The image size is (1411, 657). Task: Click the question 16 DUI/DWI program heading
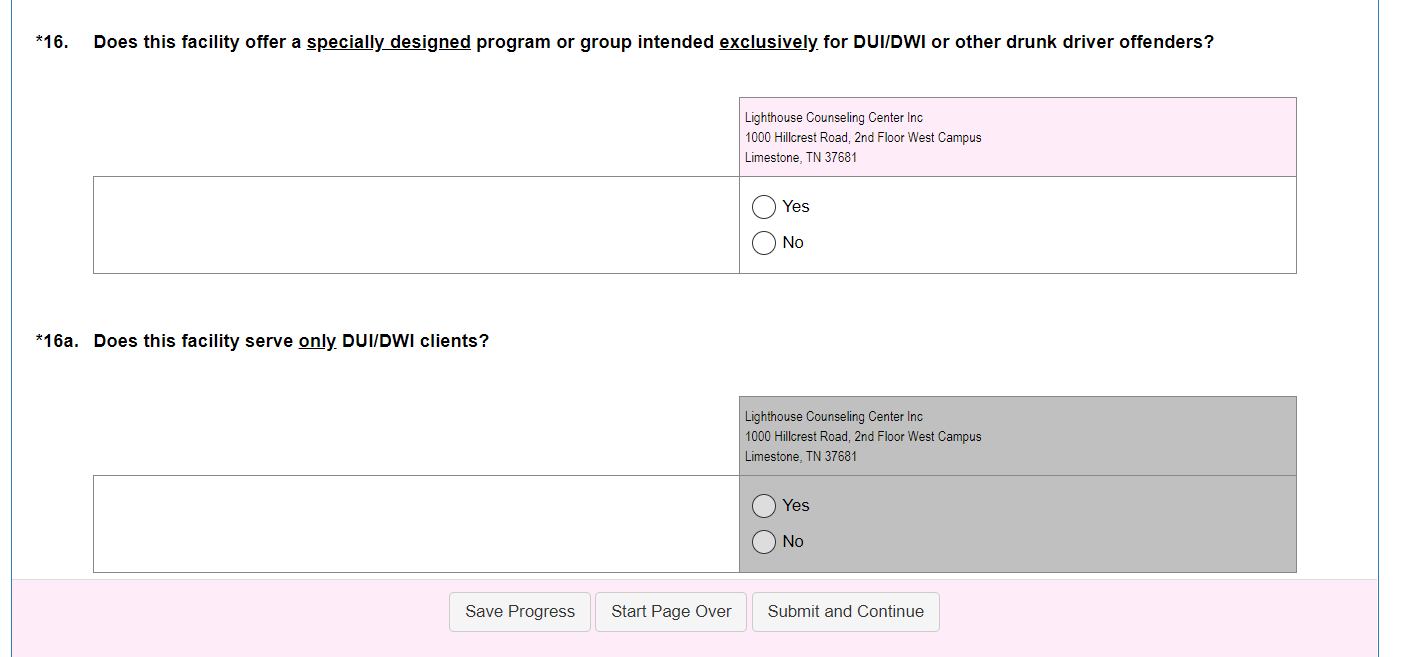[653, 43]
